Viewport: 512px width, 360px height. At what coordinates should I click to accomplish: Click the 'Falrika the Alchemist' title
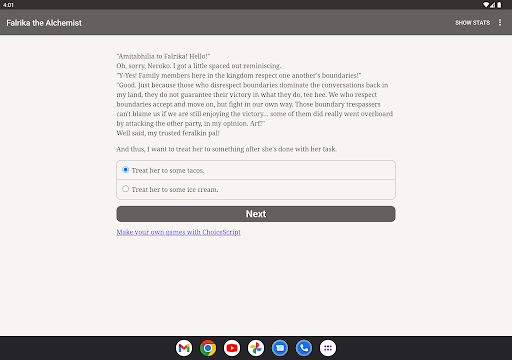(44, 23)
